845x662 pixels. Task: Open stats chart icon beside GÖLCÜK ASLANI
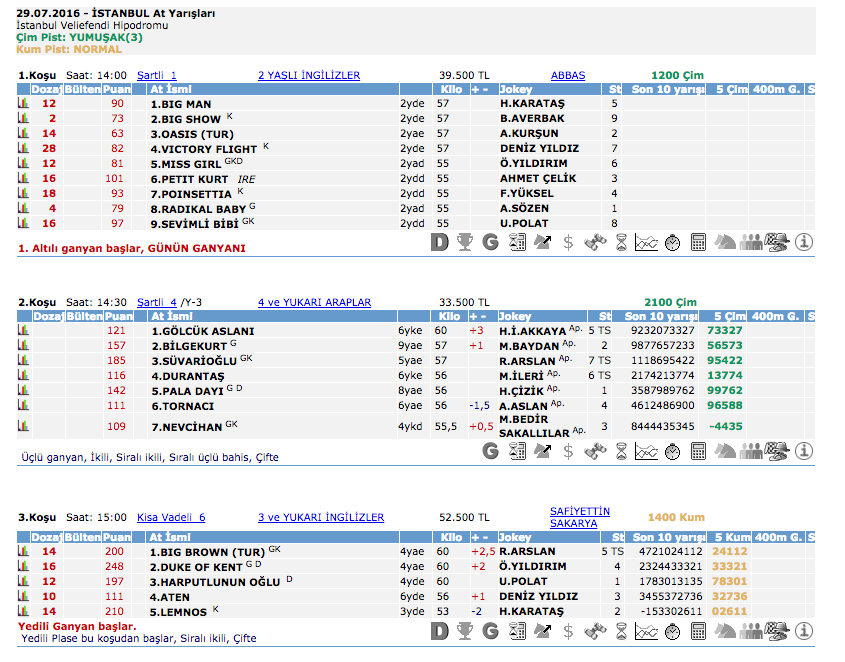coord(23,330)
